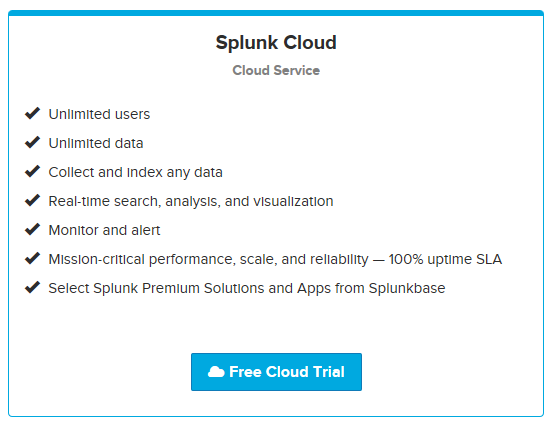Viewport: 550px width, 425px height.
Task: Click the Splunk Cloud heading
Action: tap(276, 43)
